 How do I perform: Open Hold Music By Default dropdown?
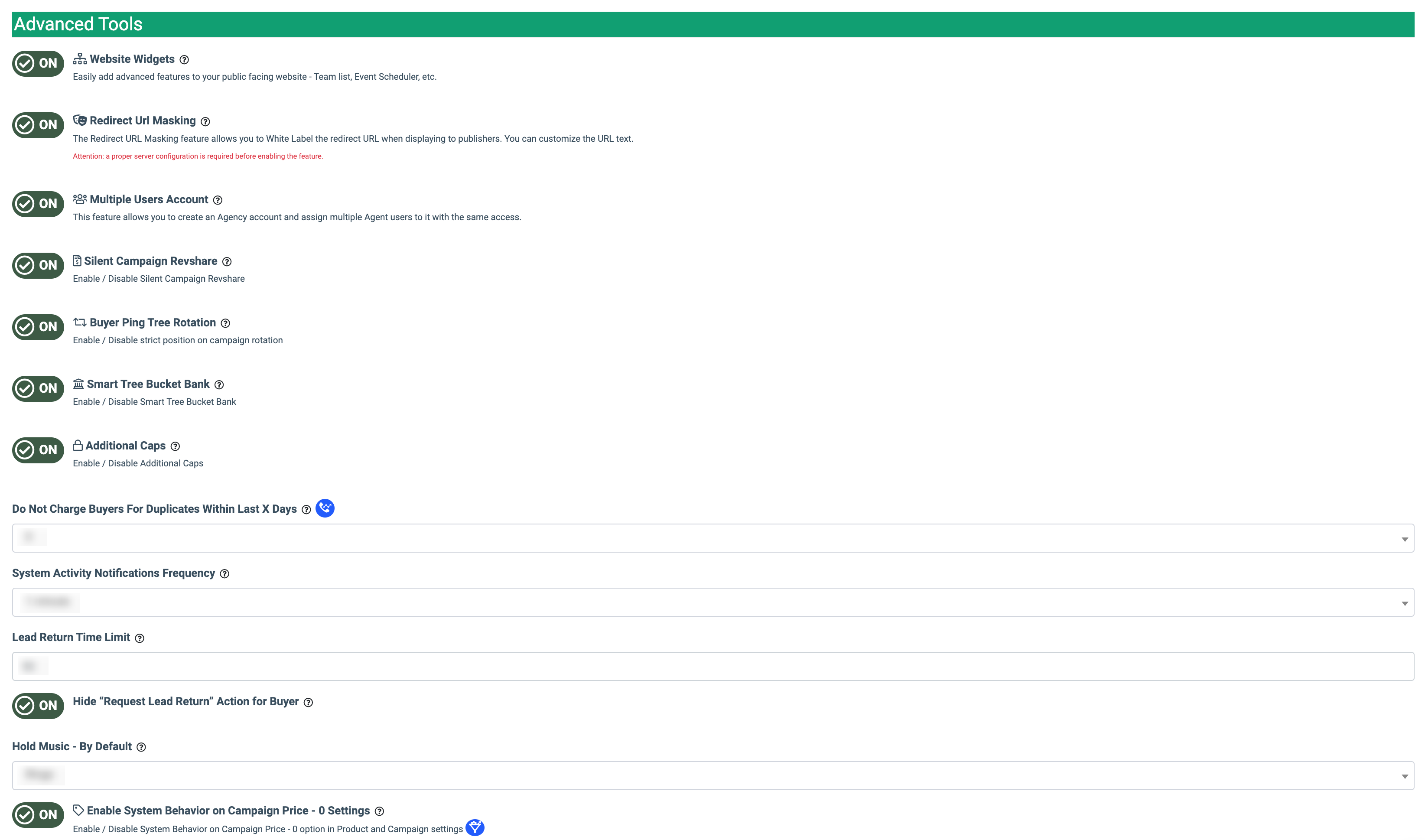[x=712, y=775]
